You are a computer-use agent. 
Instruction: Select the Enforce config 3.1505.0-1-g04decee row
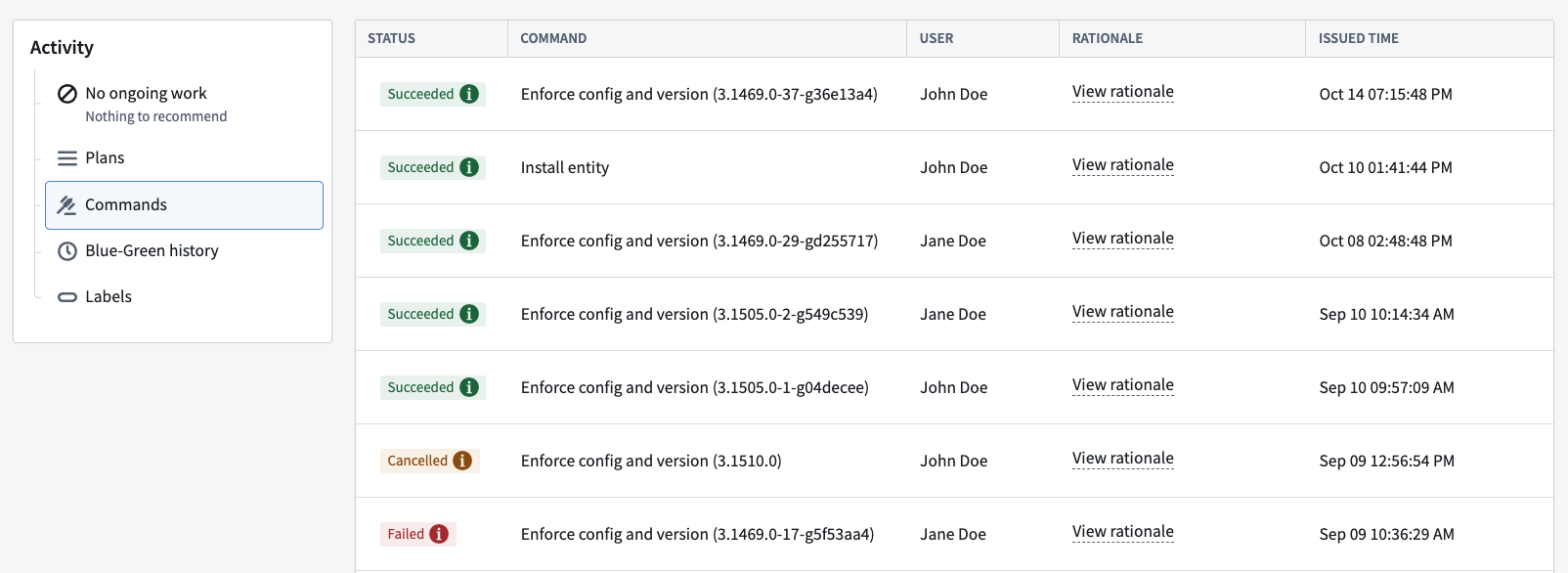pyautogui.click(x=954, y=387)
